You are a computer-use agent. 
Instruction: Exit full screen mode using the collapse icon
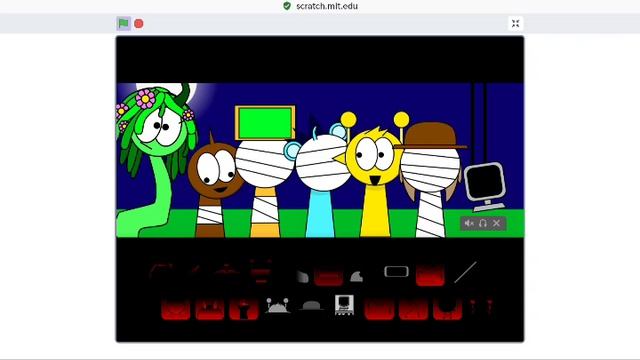click(516, 23)
